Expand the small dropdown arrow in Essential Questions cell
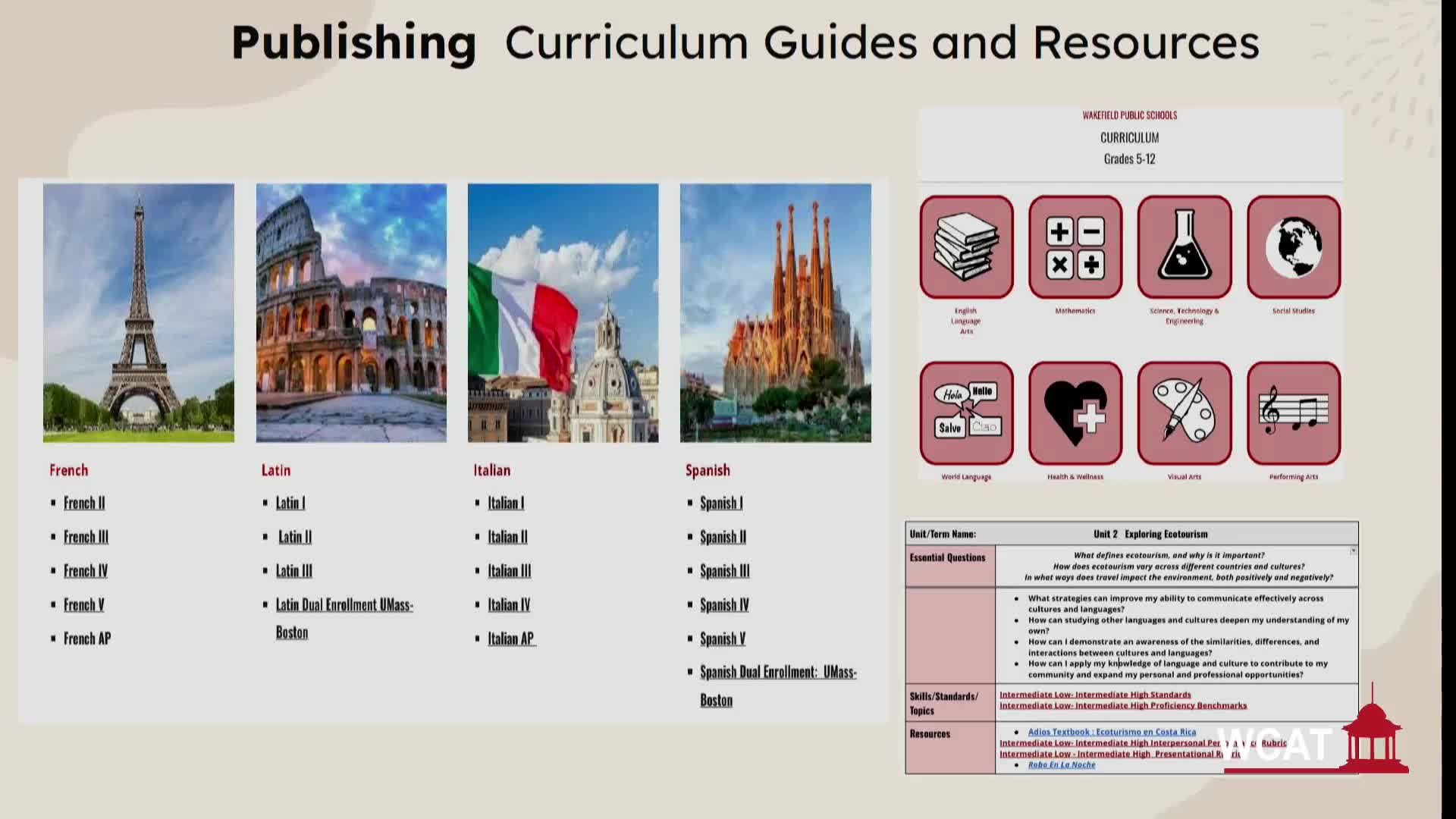The height and width of the screenshot is (819, 1456). pos(1354,551)
